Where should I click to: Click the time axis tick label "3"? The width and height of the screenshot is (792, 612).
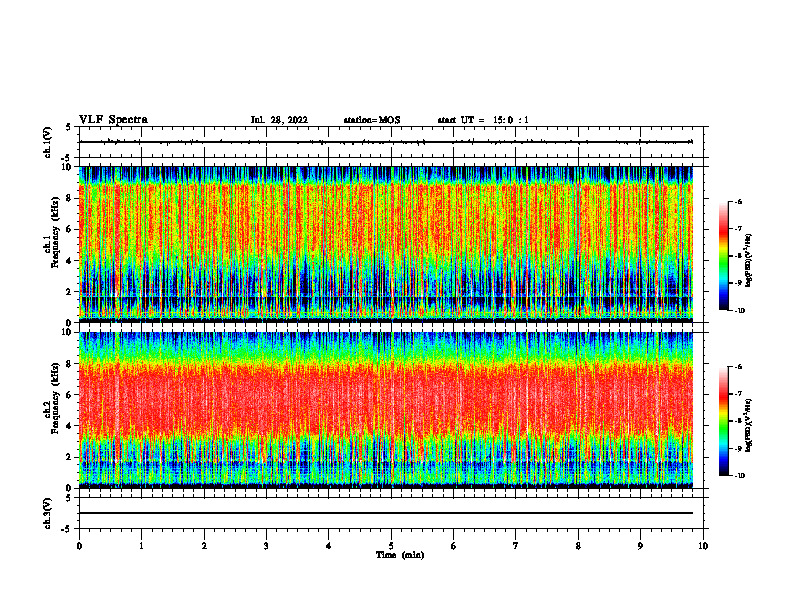(266, 546)
